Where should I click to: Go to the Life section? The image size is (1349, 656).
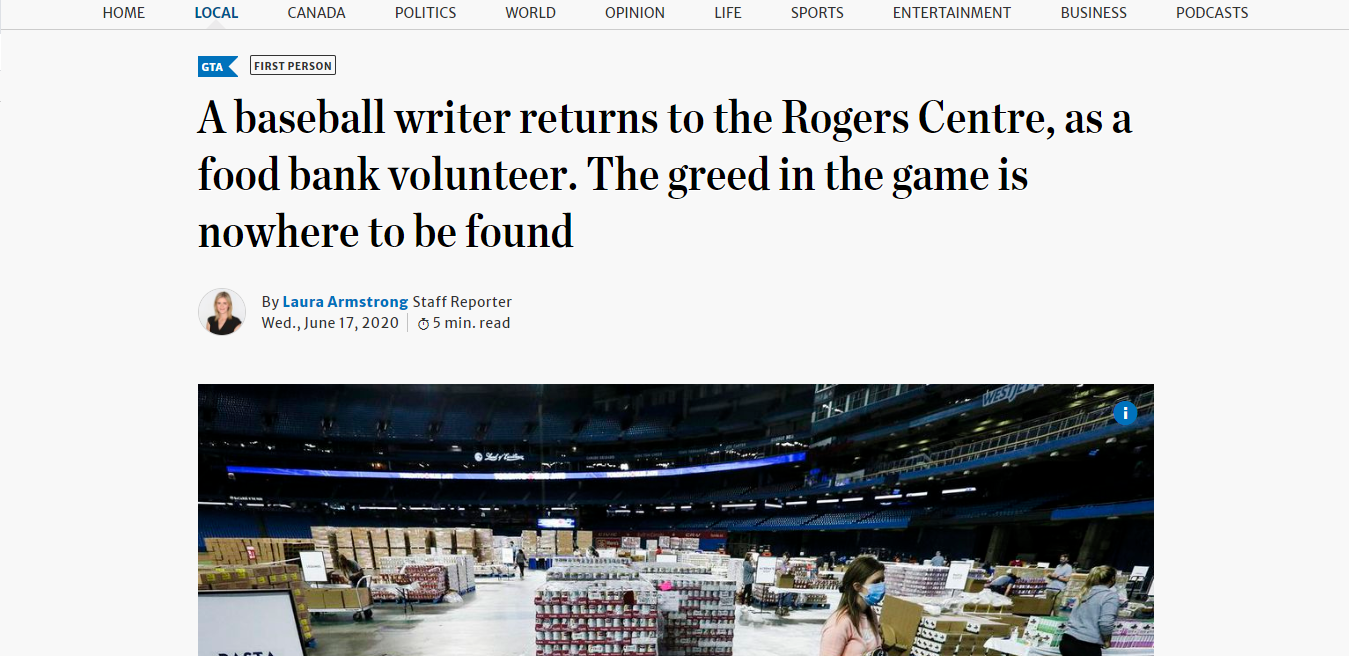tap(728, 13)
